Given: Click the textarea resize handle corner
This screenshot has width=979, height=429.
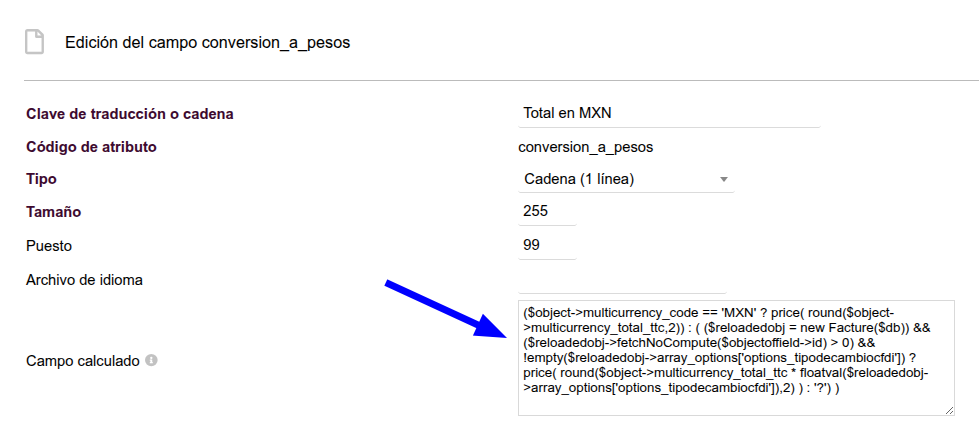Looking at the screenshot, I should (949, 410).
